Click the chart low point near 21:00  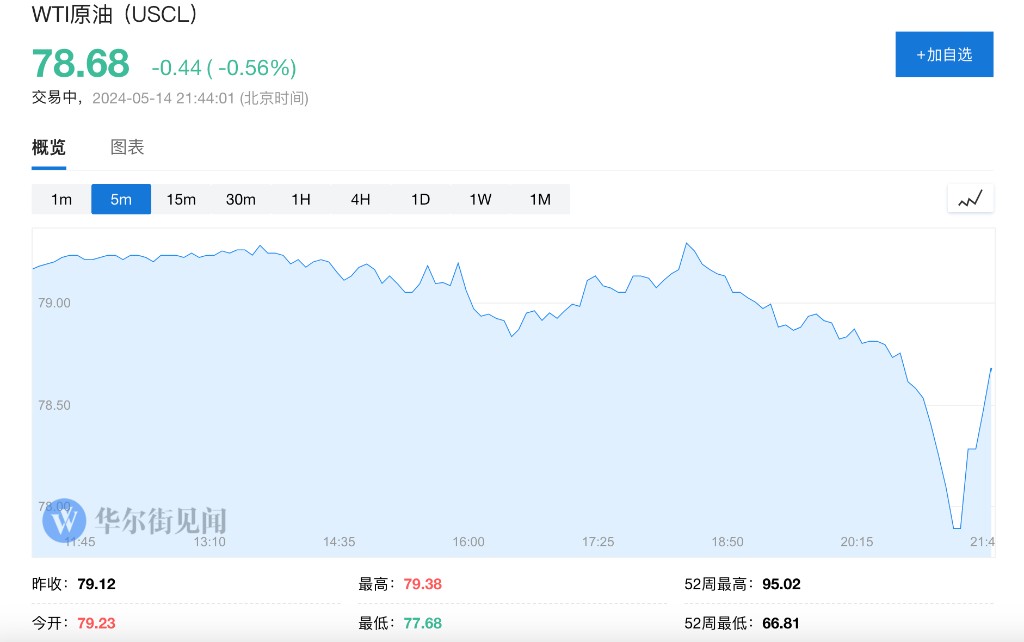pos(956,527)
